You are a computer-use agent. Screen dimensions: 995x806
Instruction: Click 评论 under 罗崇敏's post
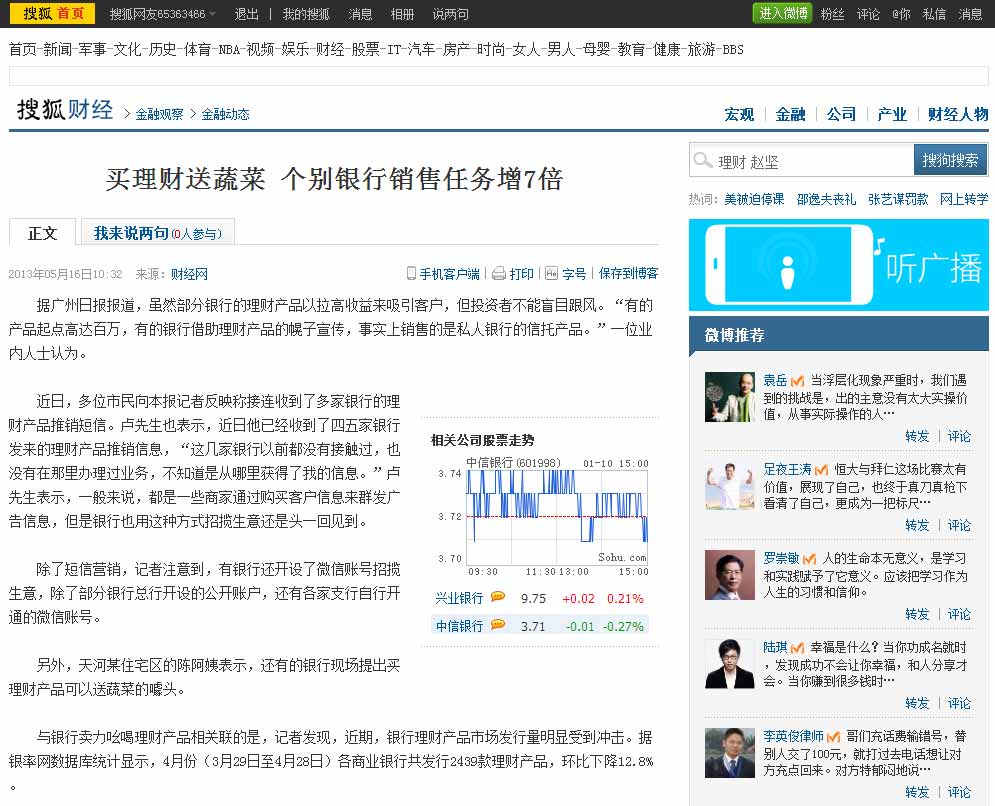959,614
